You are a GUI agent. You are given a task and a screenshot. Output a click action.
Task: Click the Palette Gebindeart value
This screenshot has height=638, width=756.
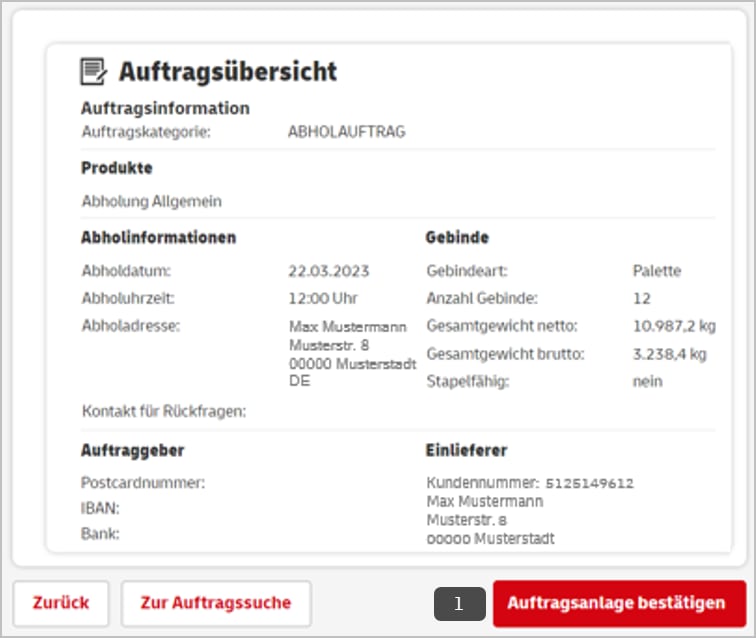pos(657,271)
